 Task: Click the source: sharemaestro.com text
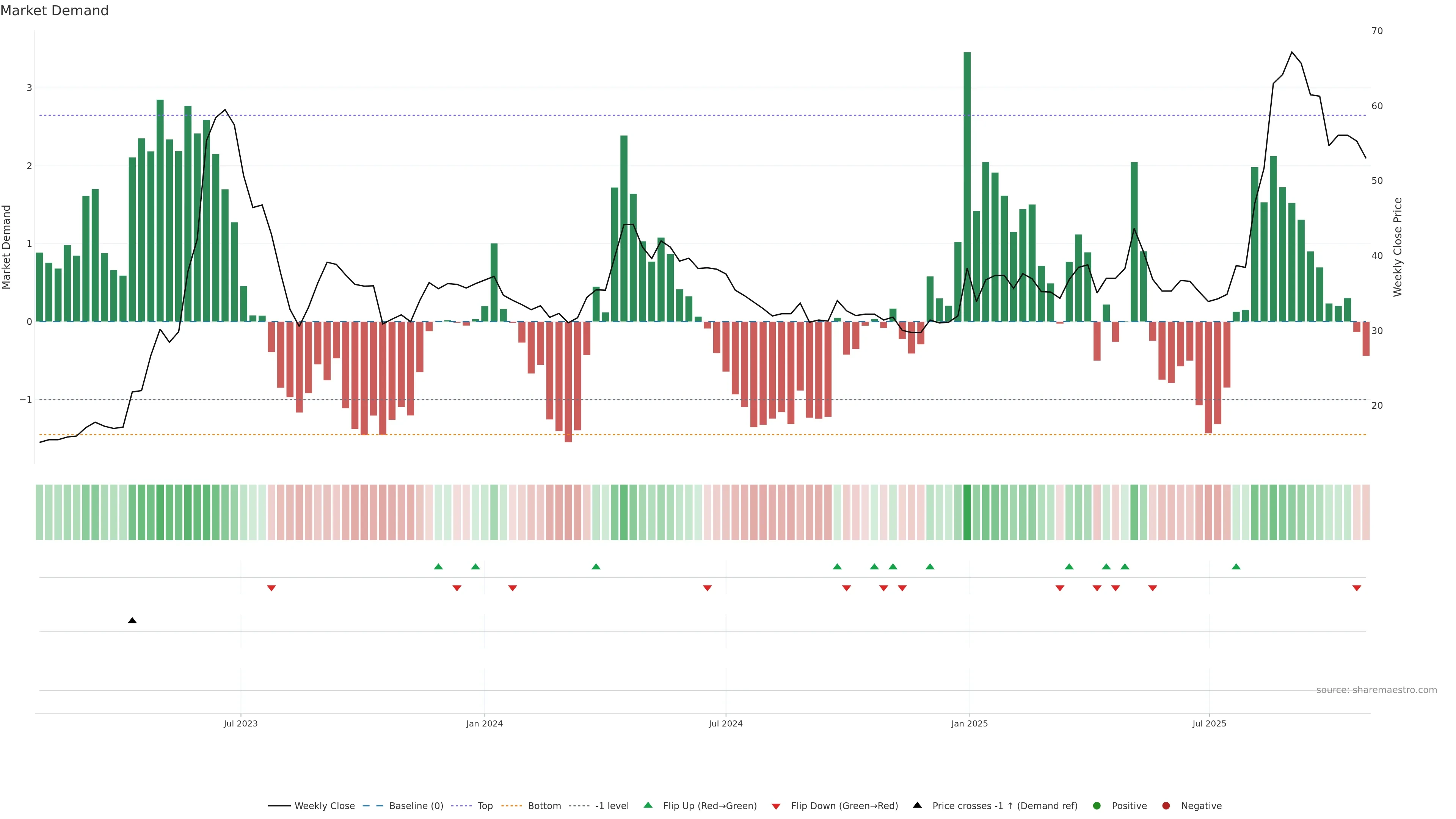click(x=1376, y=690)
